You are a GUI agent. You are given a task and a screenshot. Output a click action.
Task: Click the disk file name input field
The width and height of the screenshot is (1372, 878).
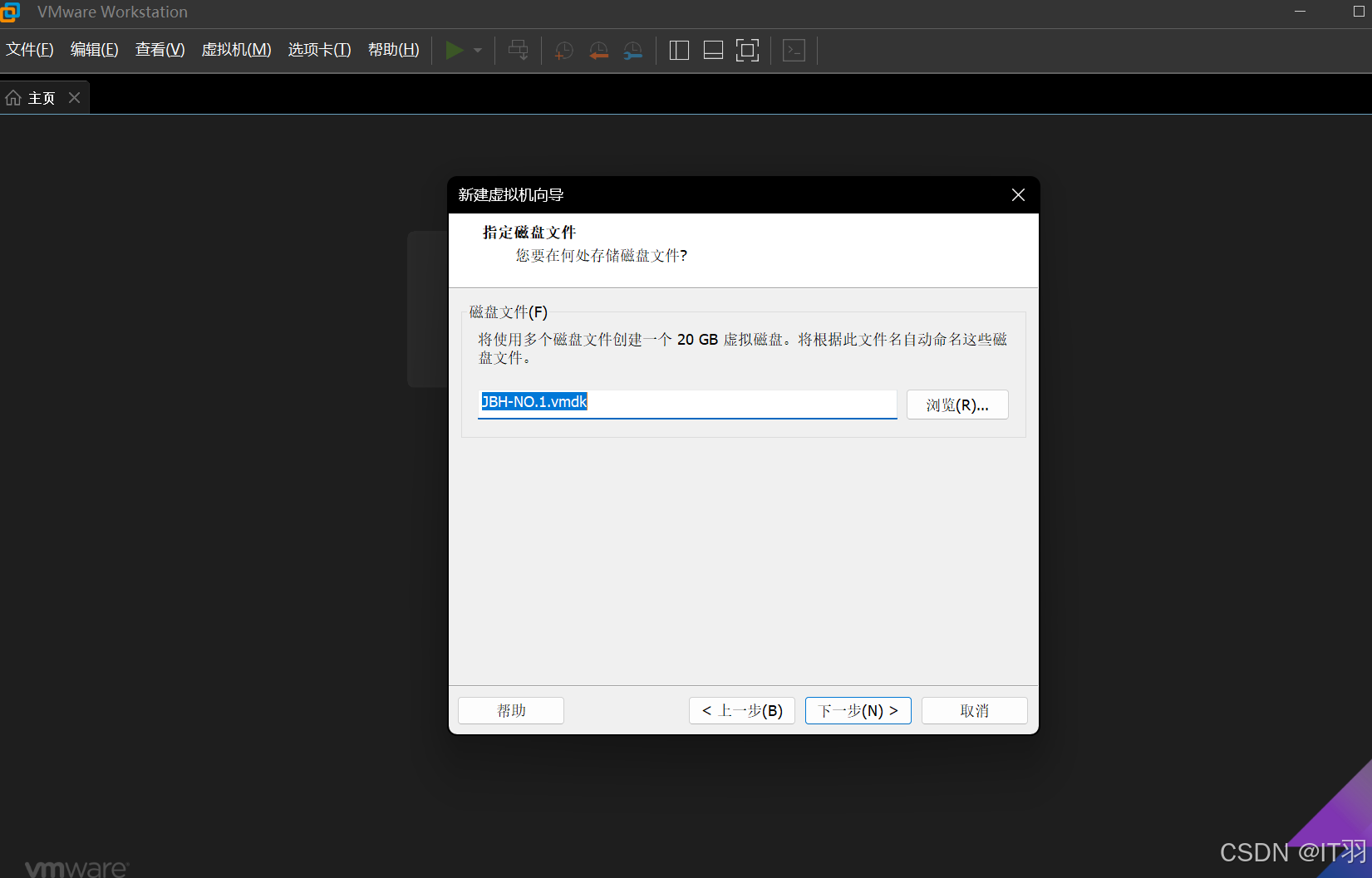687,403
